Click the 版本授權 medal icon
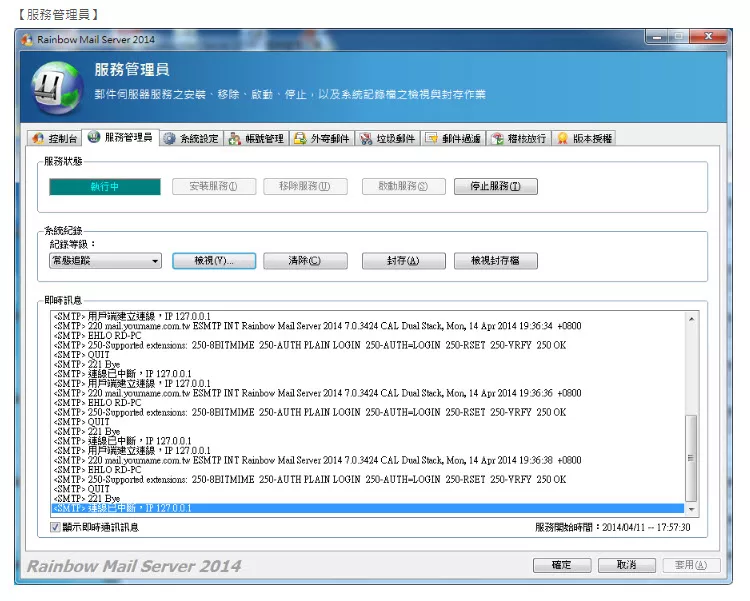Viewport: 750px width, 601px height. [x=563, y=139]
